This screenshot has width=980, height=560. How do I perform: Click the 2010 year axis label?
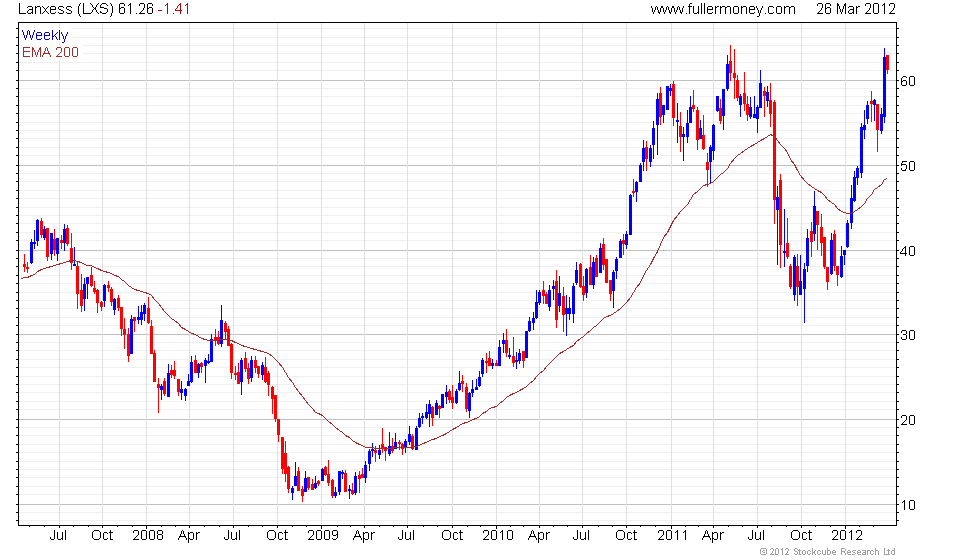pos(498,536)
